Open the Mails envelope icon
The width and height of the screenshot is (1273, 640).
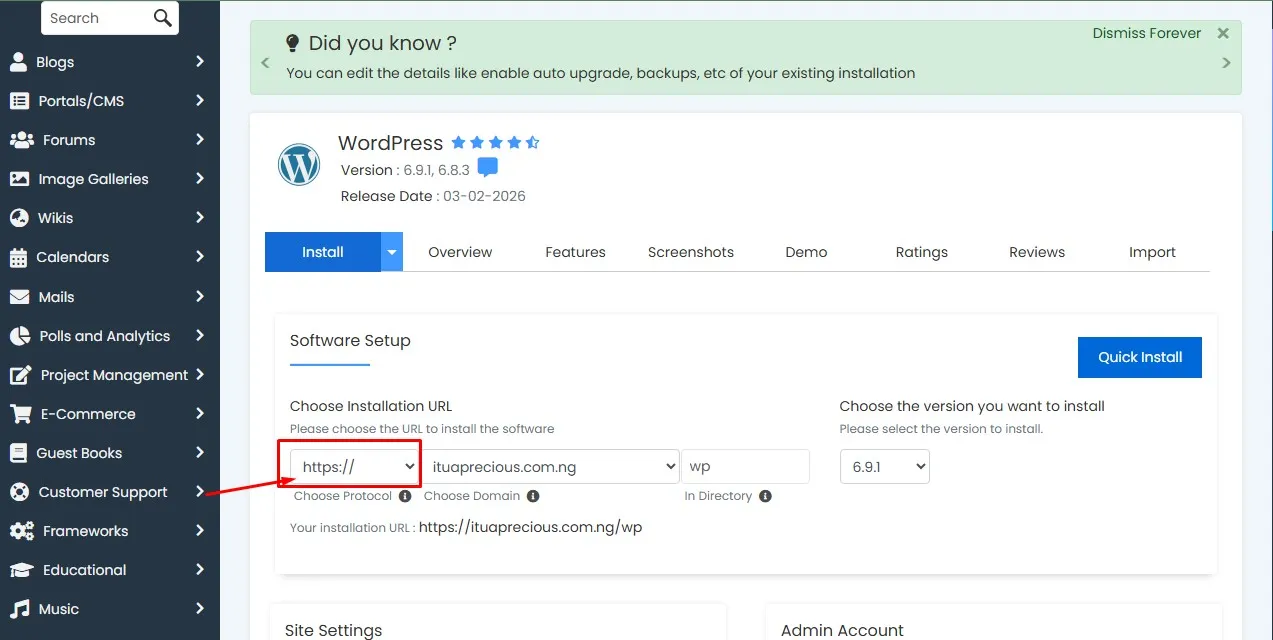pyautogui.click(x=20, y=296)
